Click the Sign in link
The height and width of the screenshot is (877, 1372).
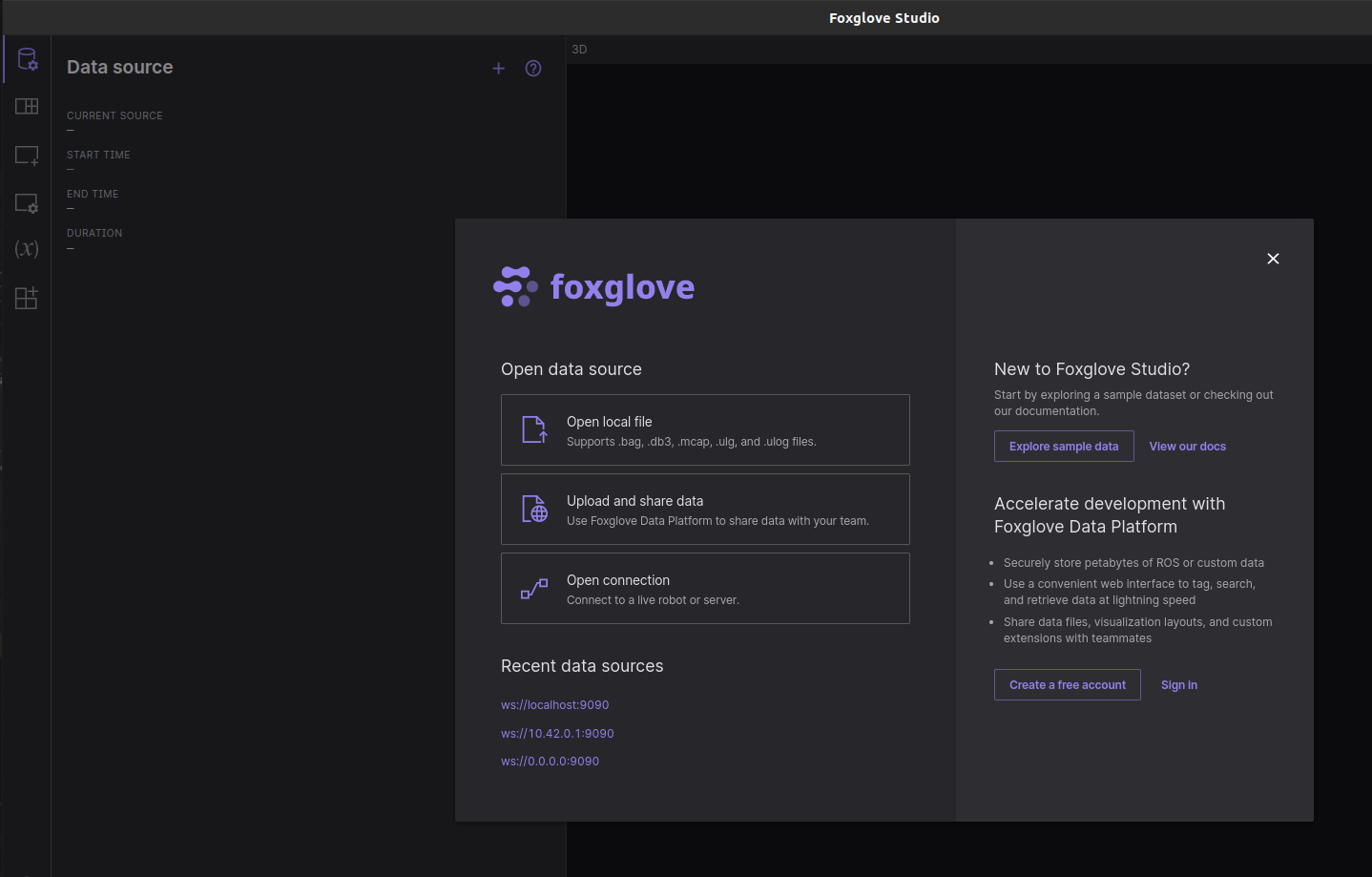pyautogui.click(x=1178, y=685)
